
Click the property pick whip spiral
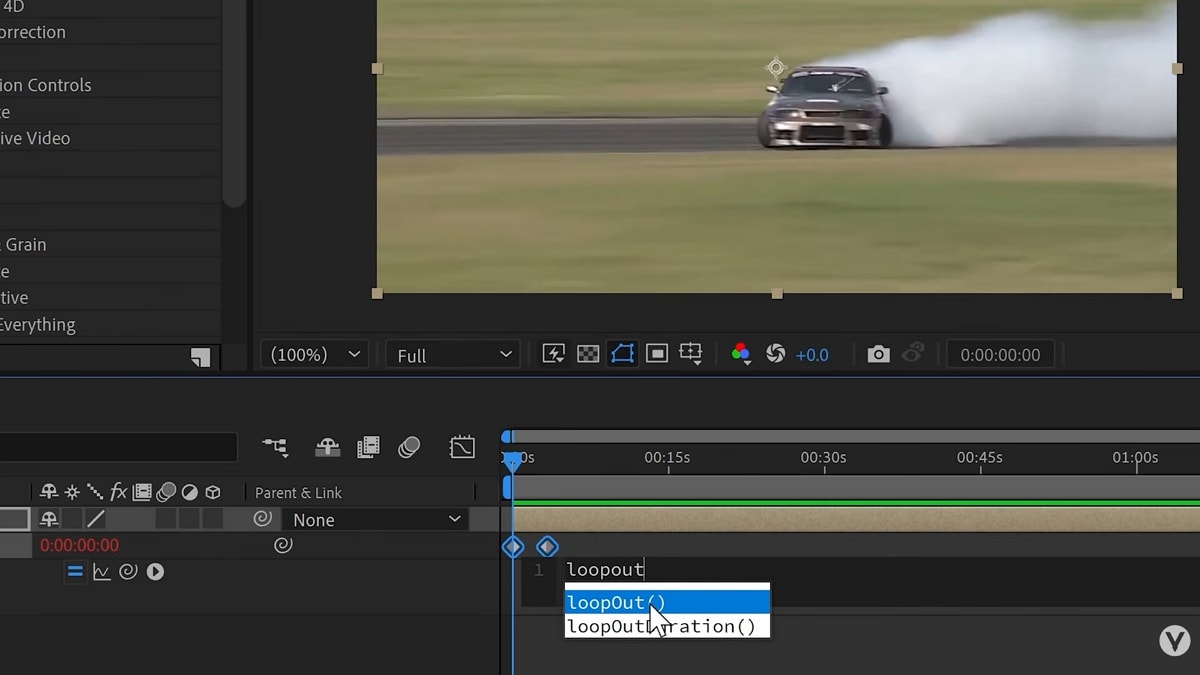point(283,545)
